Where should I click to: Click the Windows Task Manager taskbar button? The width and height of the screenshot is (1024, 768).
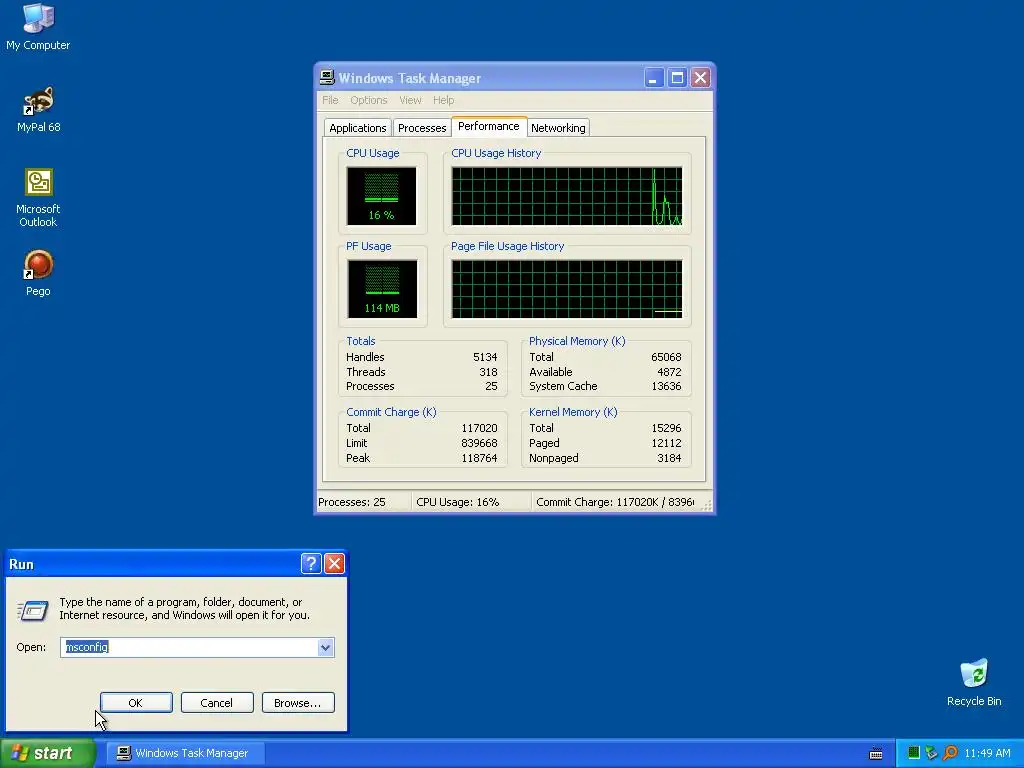coord(186,753)
